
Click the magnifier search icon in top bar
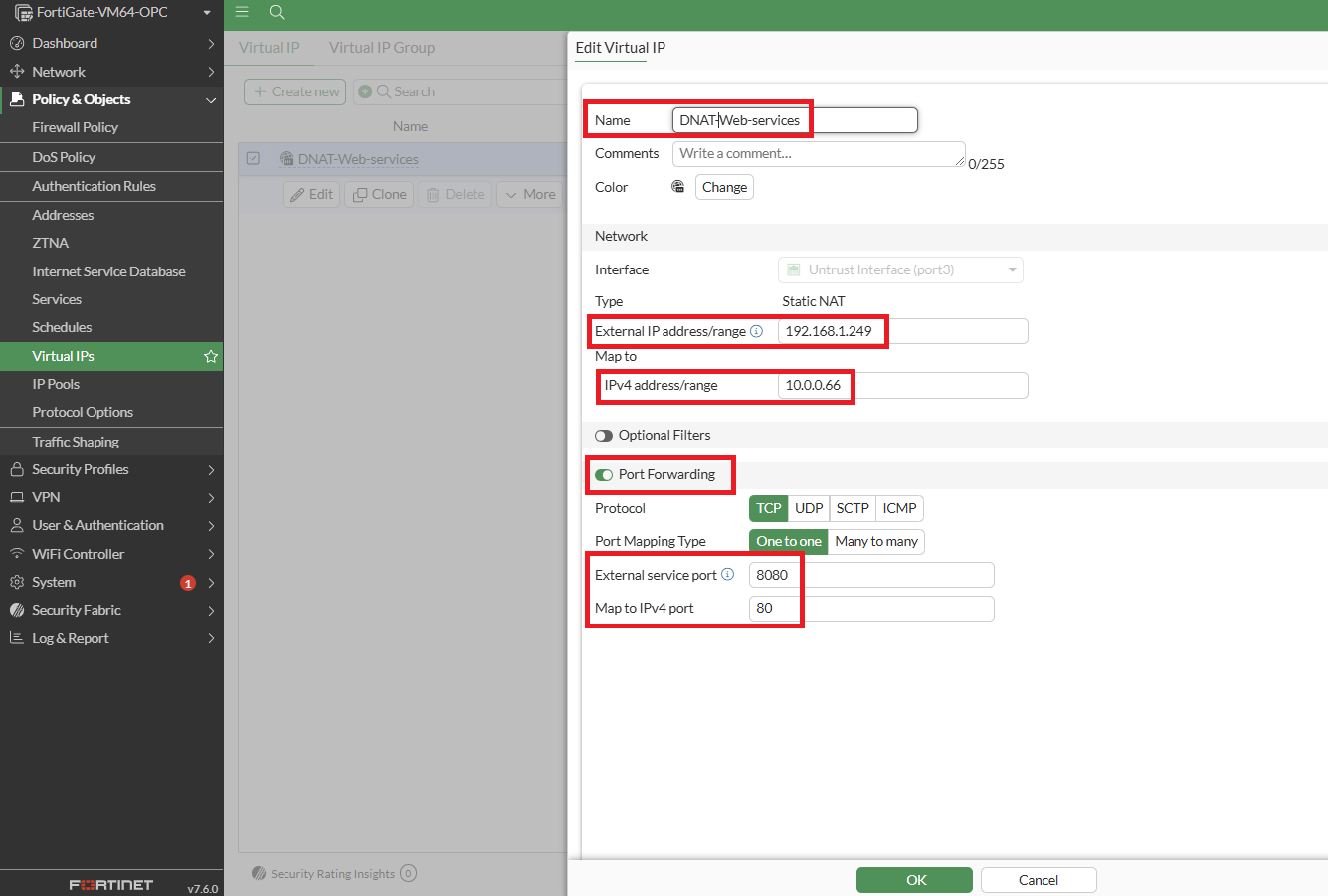pos(277,12)
